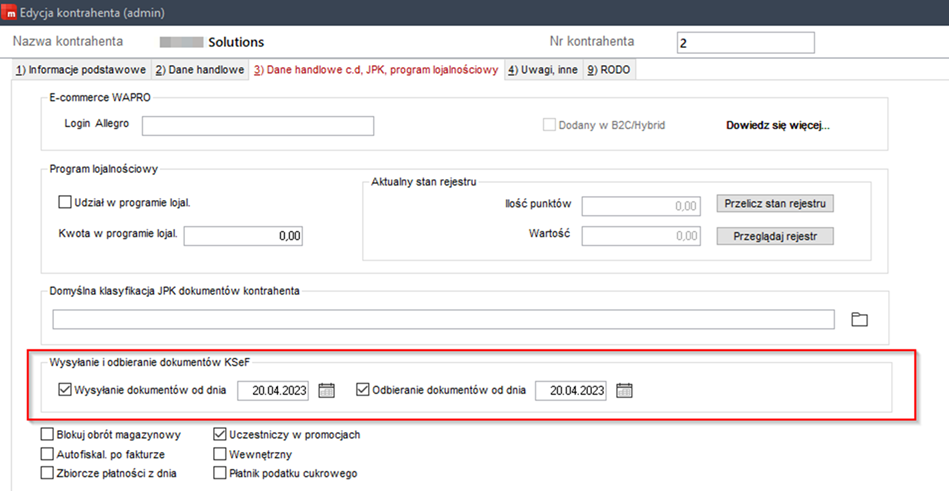
Task: Click into Login Allegro text field
Action: 257,125
